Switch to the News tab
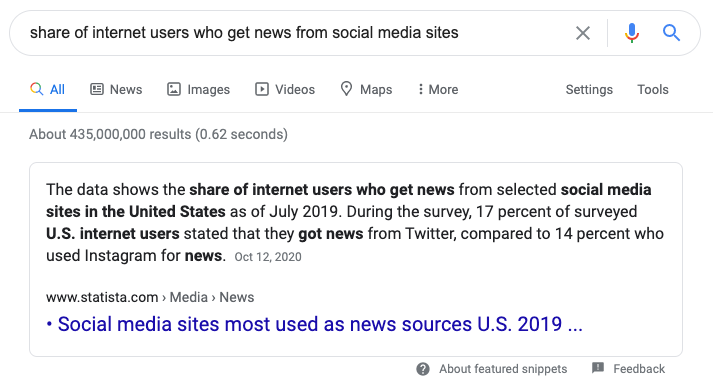This screenshot has width=713, height=386. pos(116,90)
